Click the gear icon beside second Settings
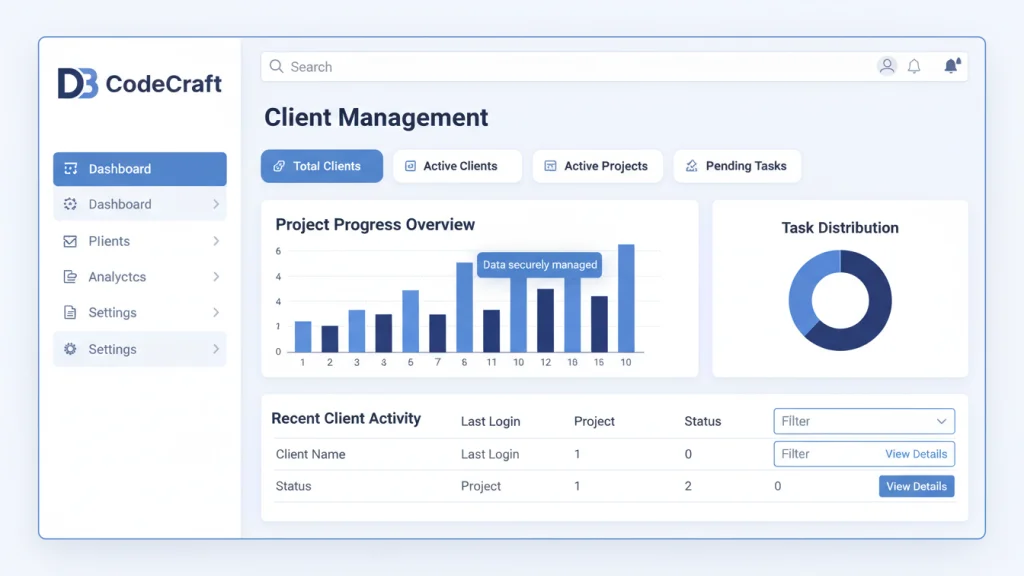1024x576 pixels. pos(70,349)
